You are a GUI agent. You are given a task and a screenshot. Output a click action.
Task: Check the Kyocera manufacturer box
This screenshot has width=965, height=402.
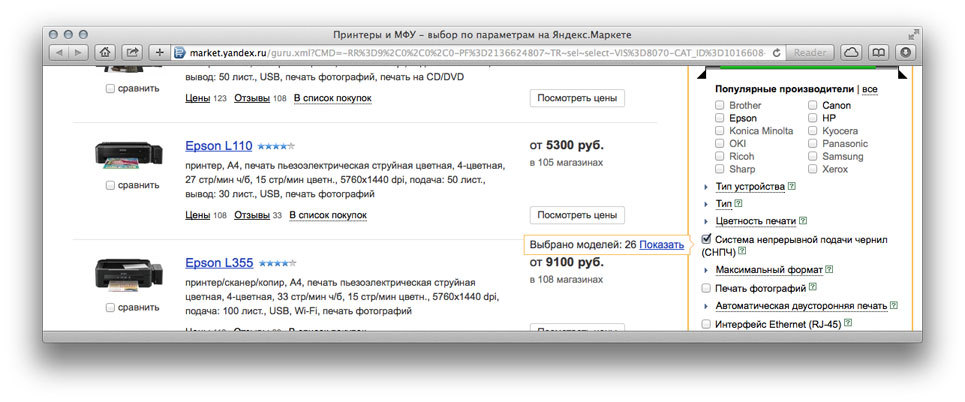pyautogui.click(x=813, y=131)
